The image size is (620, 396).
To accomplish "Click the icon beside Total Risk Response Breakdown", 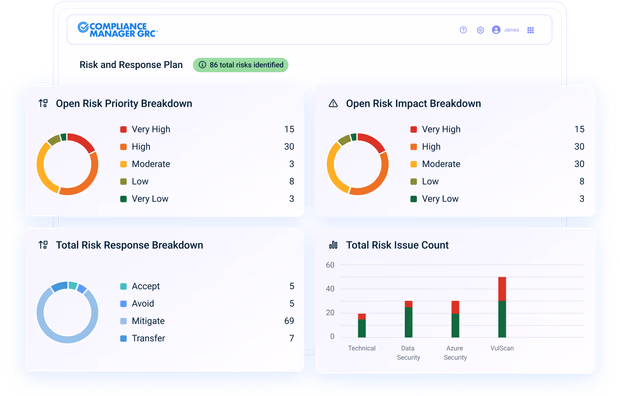I will 43,245.
